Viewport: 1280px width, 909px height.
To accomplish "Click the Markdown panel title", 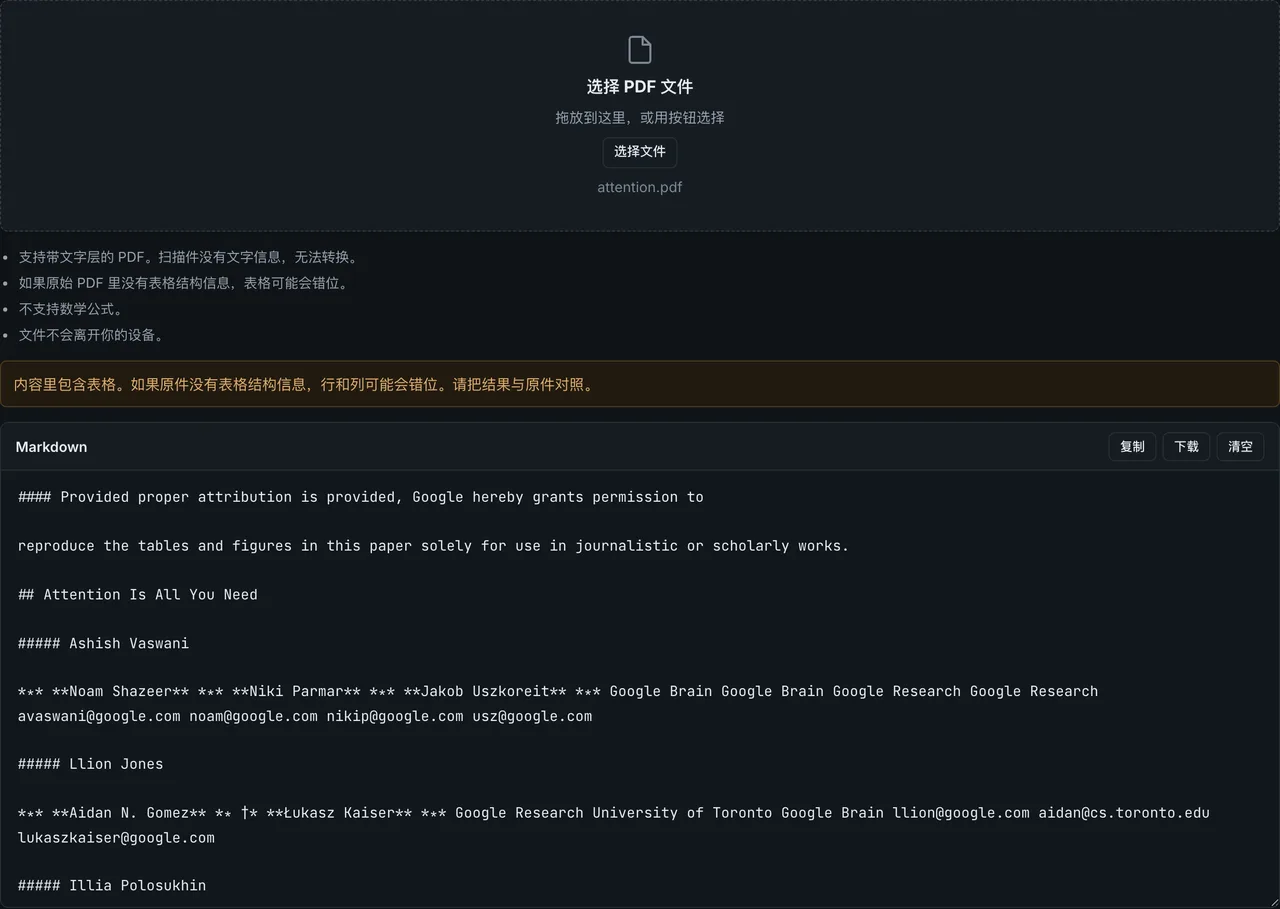I will pyautogui.click(x=51, y=447).
